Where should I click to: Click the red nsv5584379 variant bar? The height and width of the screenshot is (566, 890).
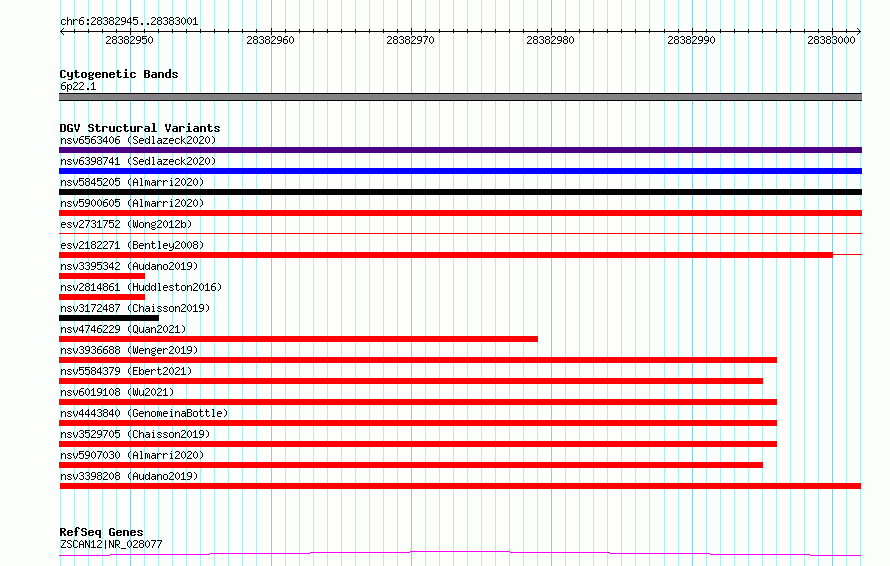coord(411,381)
